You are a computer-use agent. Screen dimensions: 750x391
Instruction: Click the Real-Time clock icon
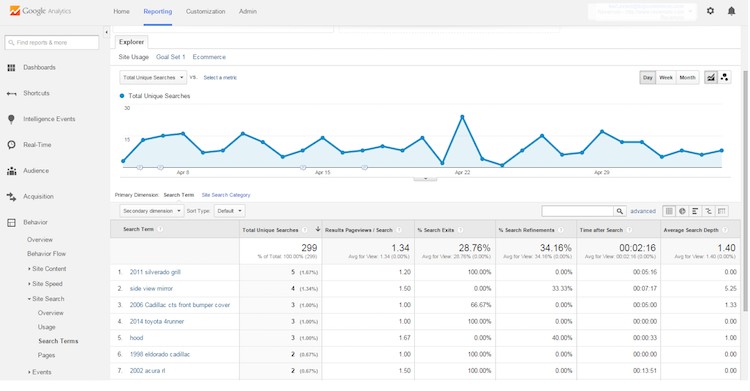pyautogui.click(x=11, y=145)
